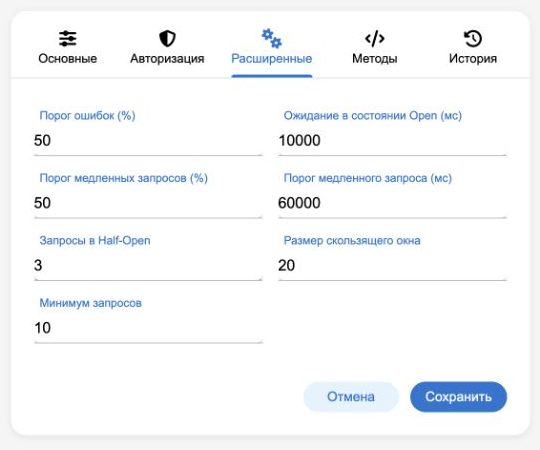This screenshot has width=540, height=450.
Task: Click the history clock icon above История
Action: click(473, 39)
